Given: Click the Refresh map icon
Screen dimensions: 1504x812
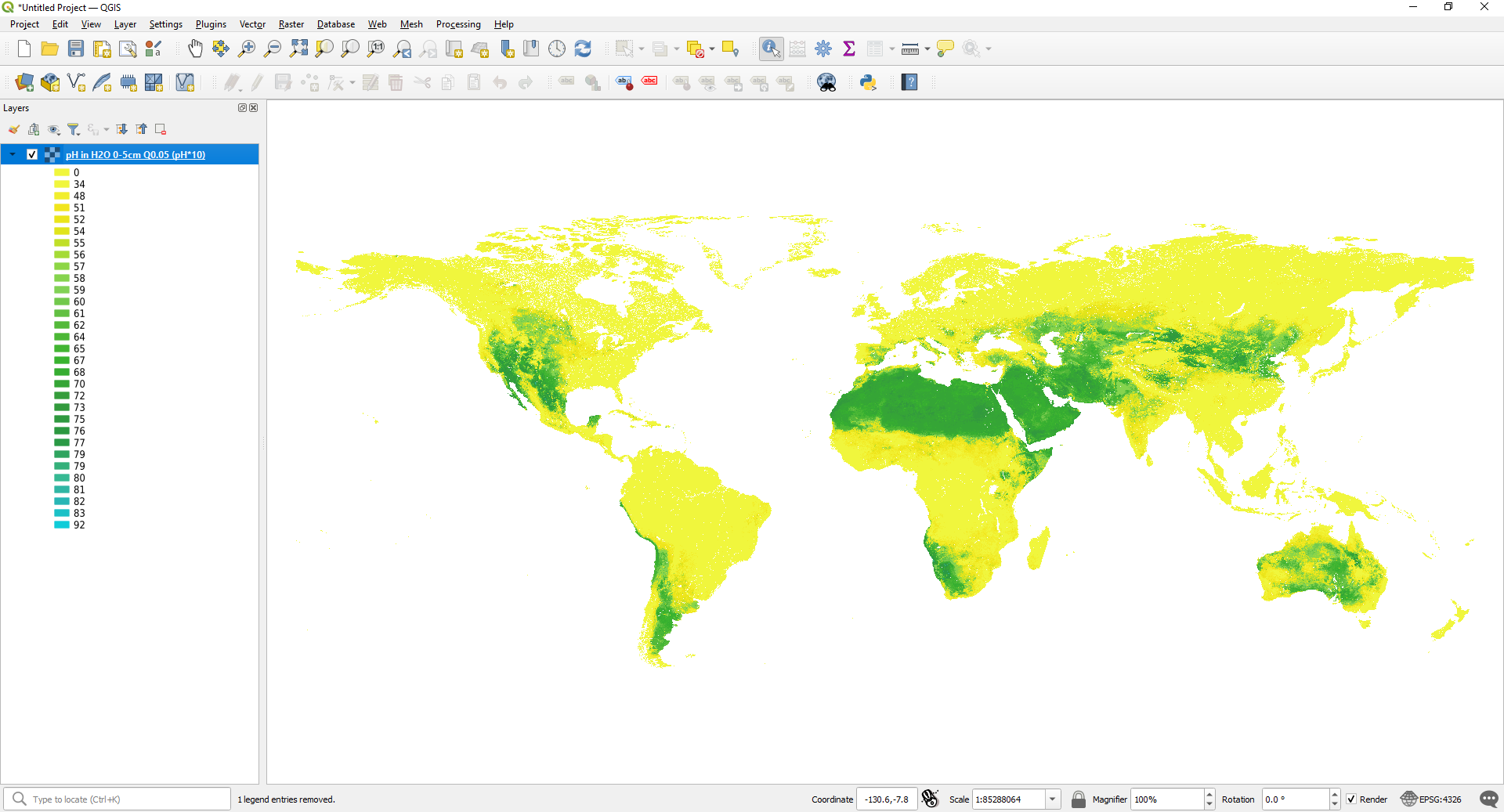Looking at the screenshot, I should point(583,49).
